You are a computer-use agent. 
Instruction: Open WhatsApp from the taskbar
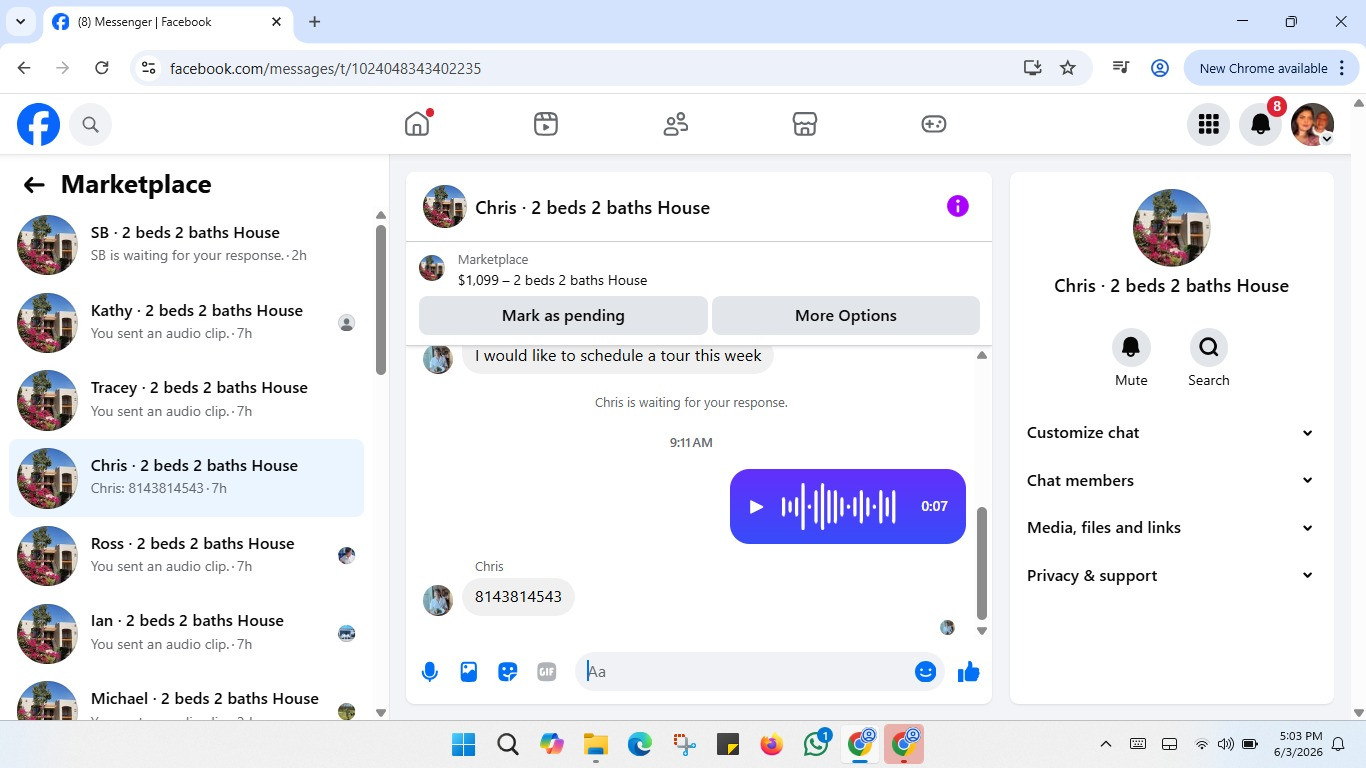click(816, 744)
